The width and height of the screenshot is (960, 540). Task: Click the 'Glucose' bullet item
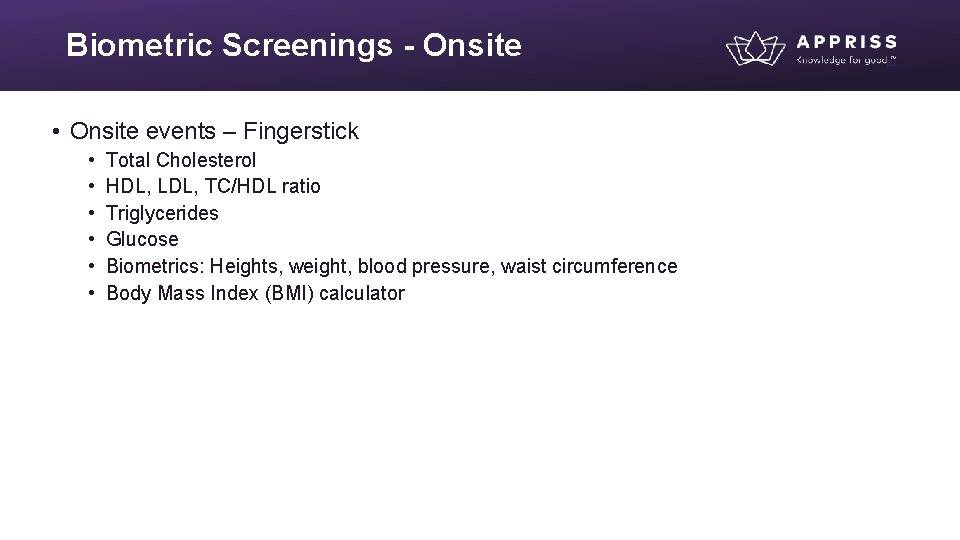click(142, 239)
